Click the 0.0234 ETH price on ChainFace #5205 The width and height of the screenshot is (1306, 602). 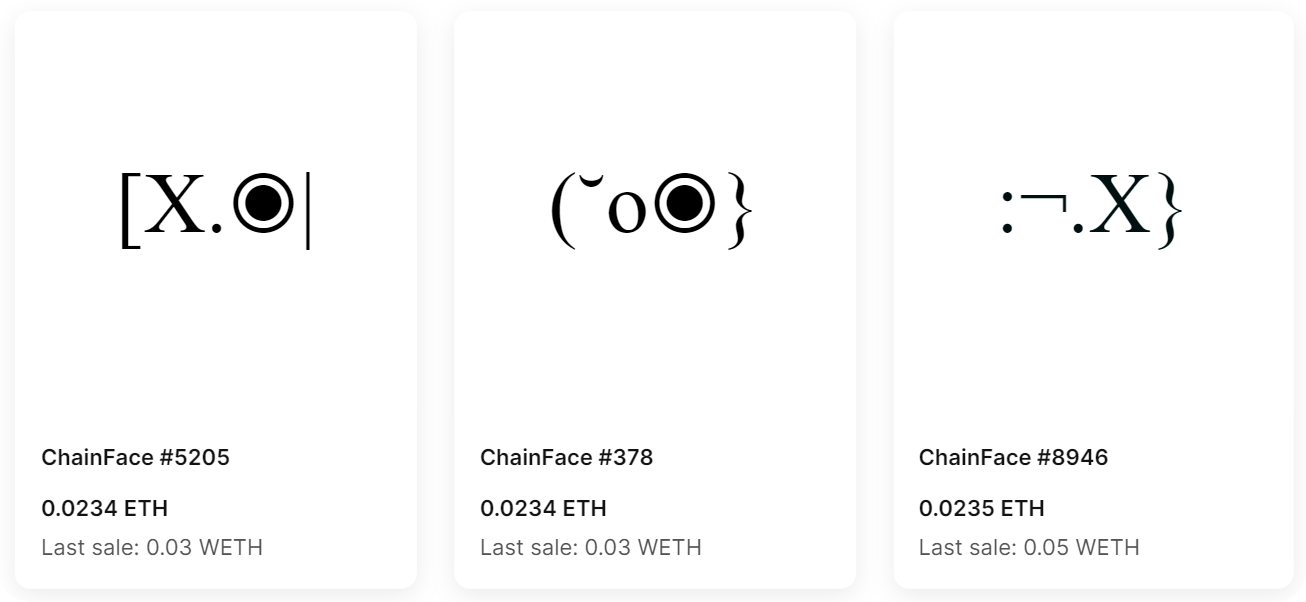tap(104, 508)
